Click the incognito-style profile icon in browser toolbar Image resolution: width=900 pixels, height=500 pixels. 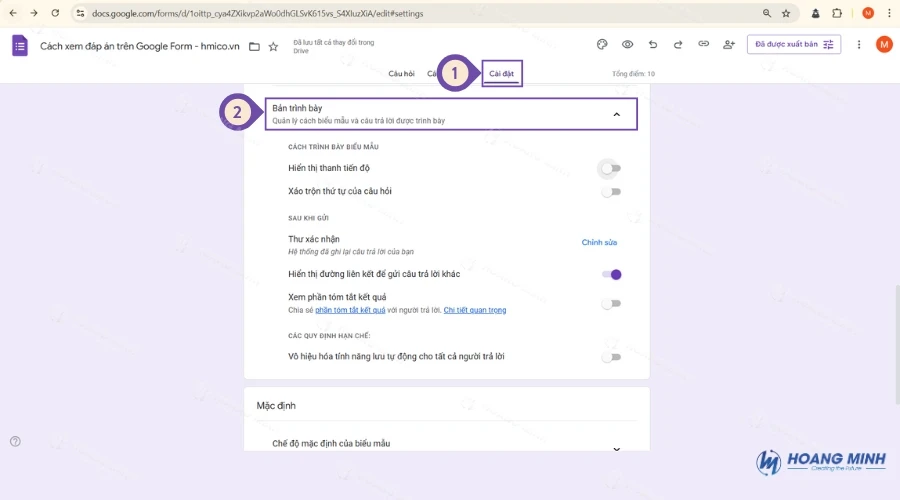816,13
